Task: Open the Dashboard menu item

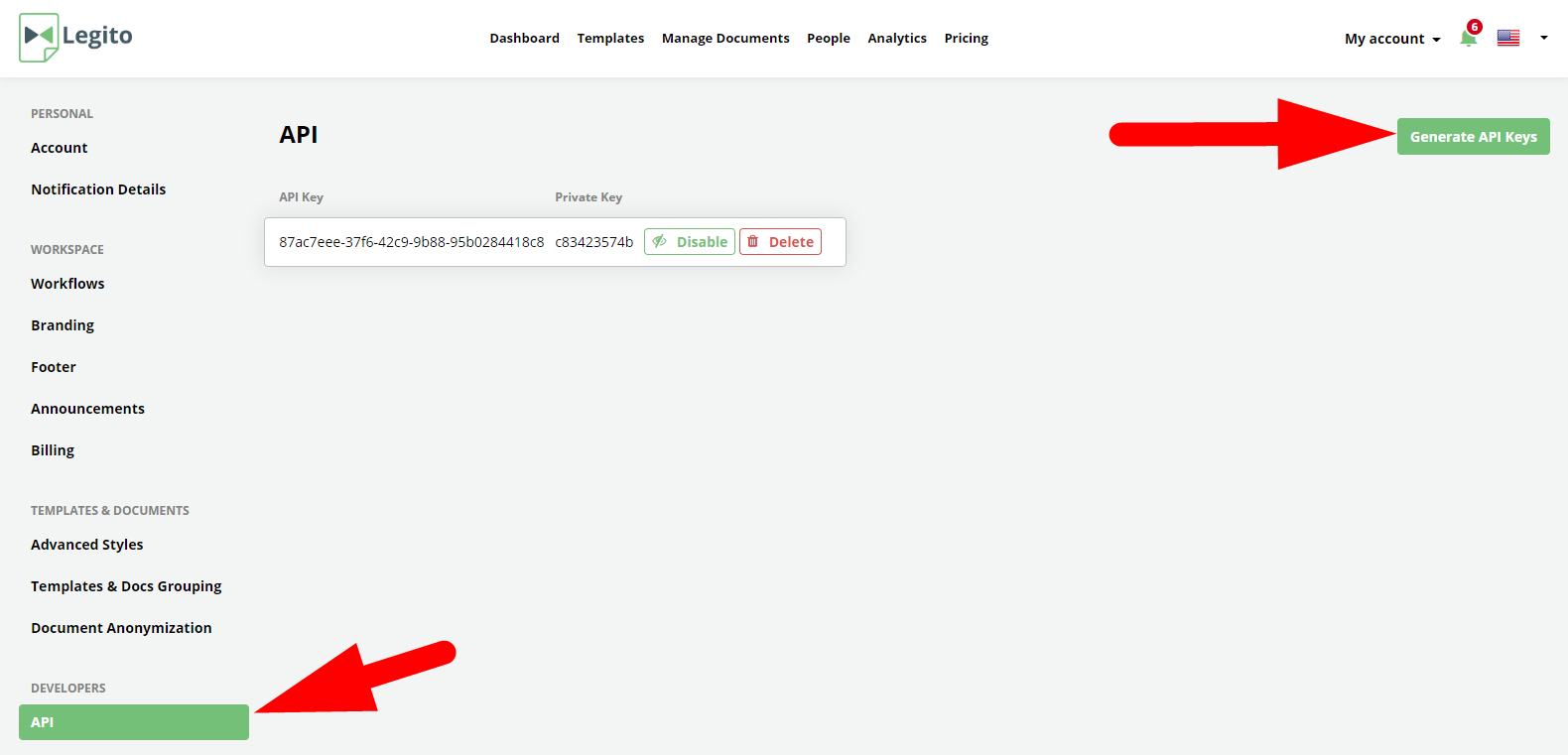Action: pos(524,39)
